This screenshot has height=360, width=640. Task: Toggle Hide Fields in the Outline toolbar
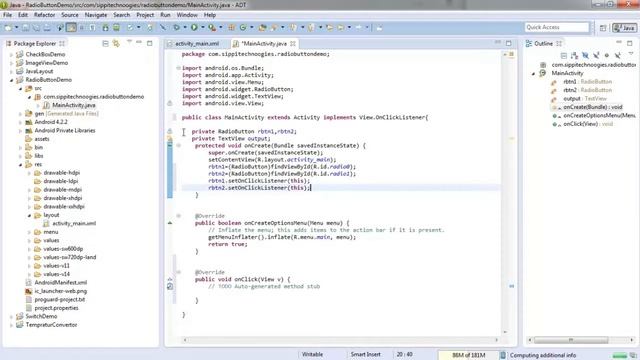point(585,56)
